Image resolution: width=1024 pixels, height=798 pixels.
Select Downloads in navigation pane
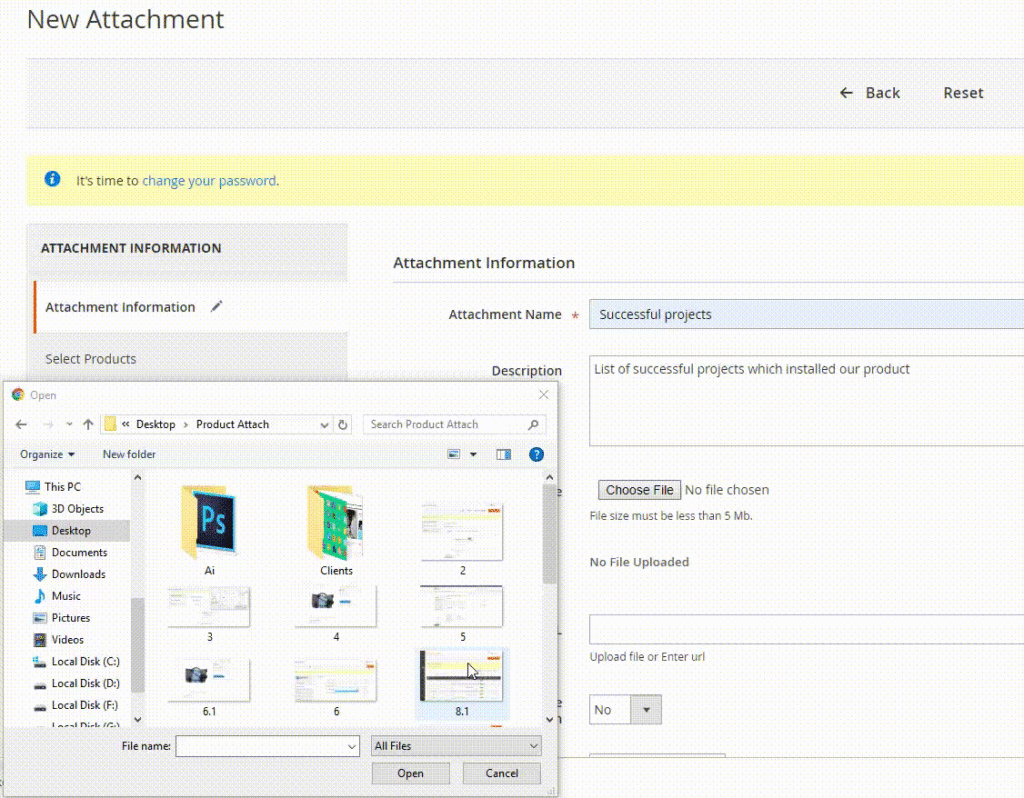click(x=78, y=574)
